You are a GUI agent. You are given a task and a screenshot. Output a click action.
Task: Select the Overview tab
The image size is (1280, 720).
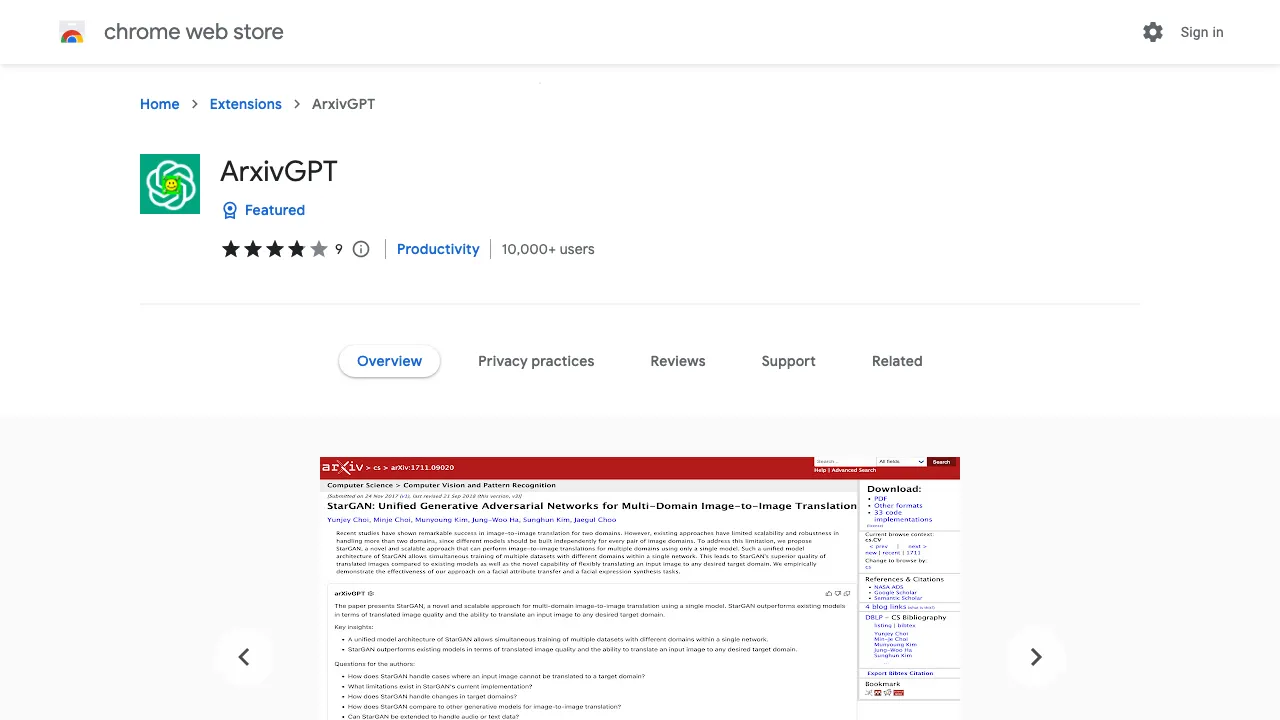[390, 361]
